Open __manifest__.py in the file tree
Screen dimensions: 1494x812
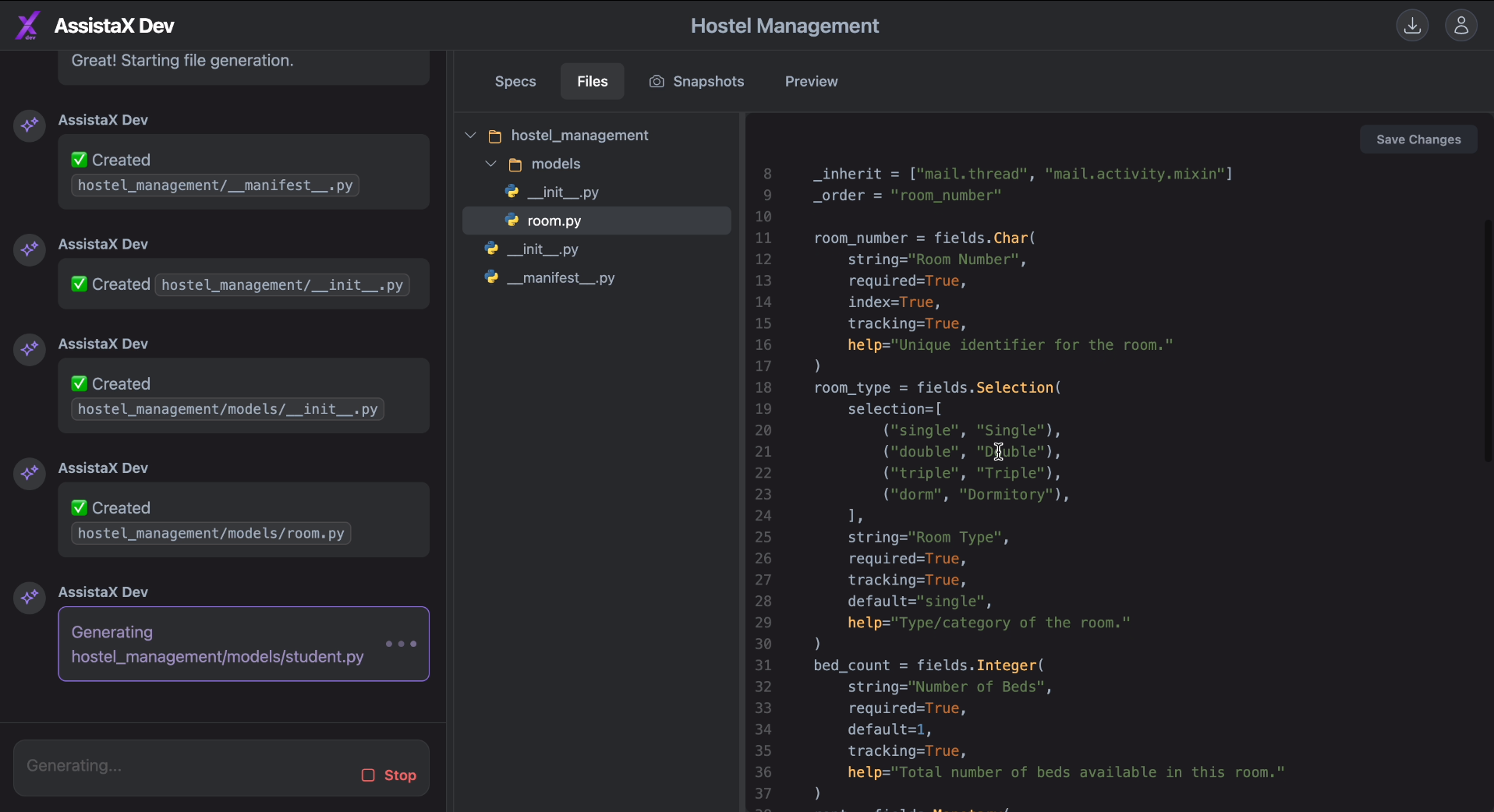click(597, 277)
